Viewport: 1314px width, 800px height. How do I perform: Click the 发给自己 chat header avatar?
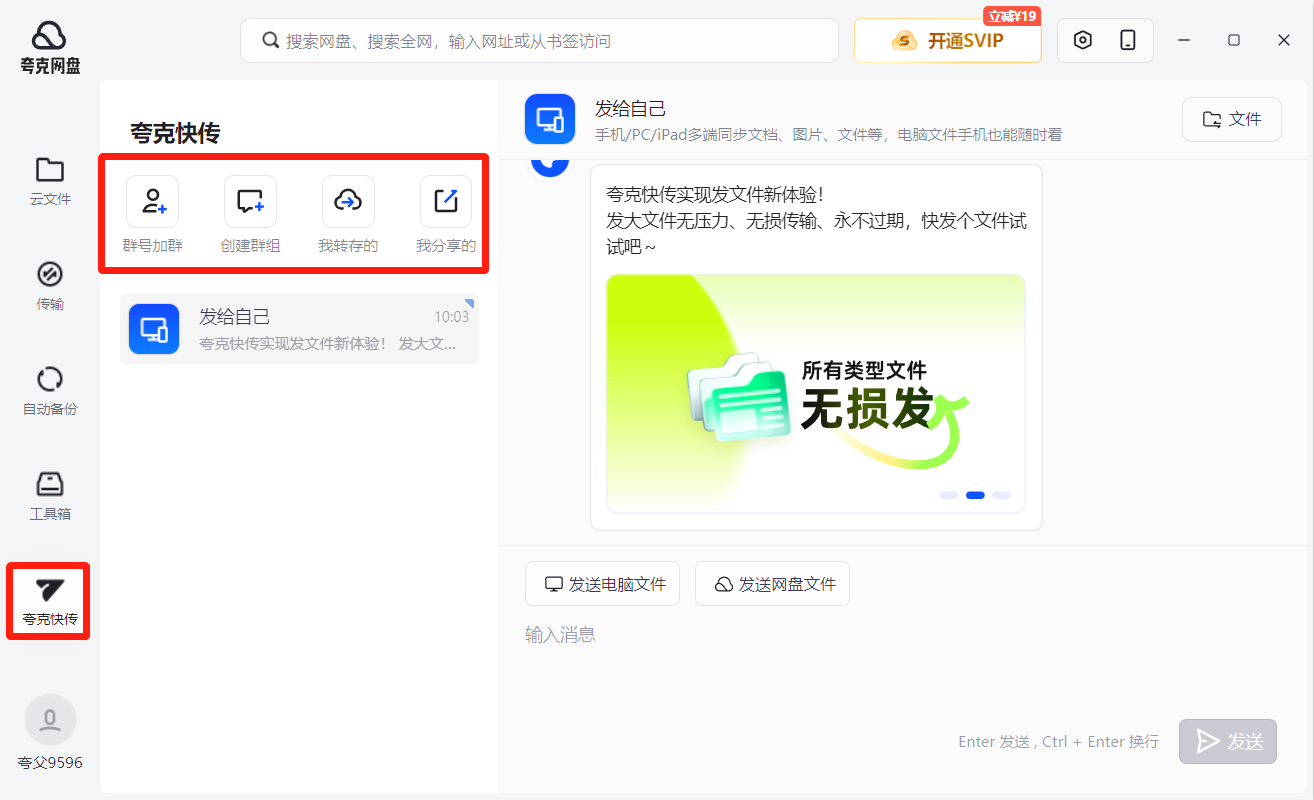[x=550, y=119]
